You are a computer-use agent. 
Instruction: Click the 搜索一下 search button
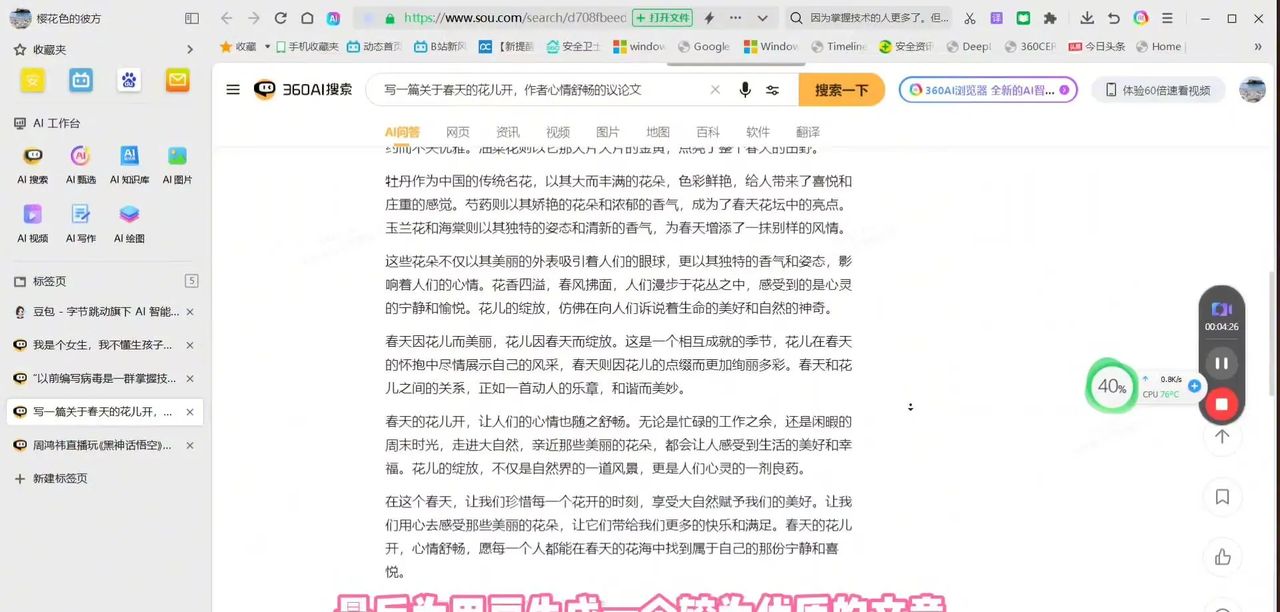pos(841,90)
